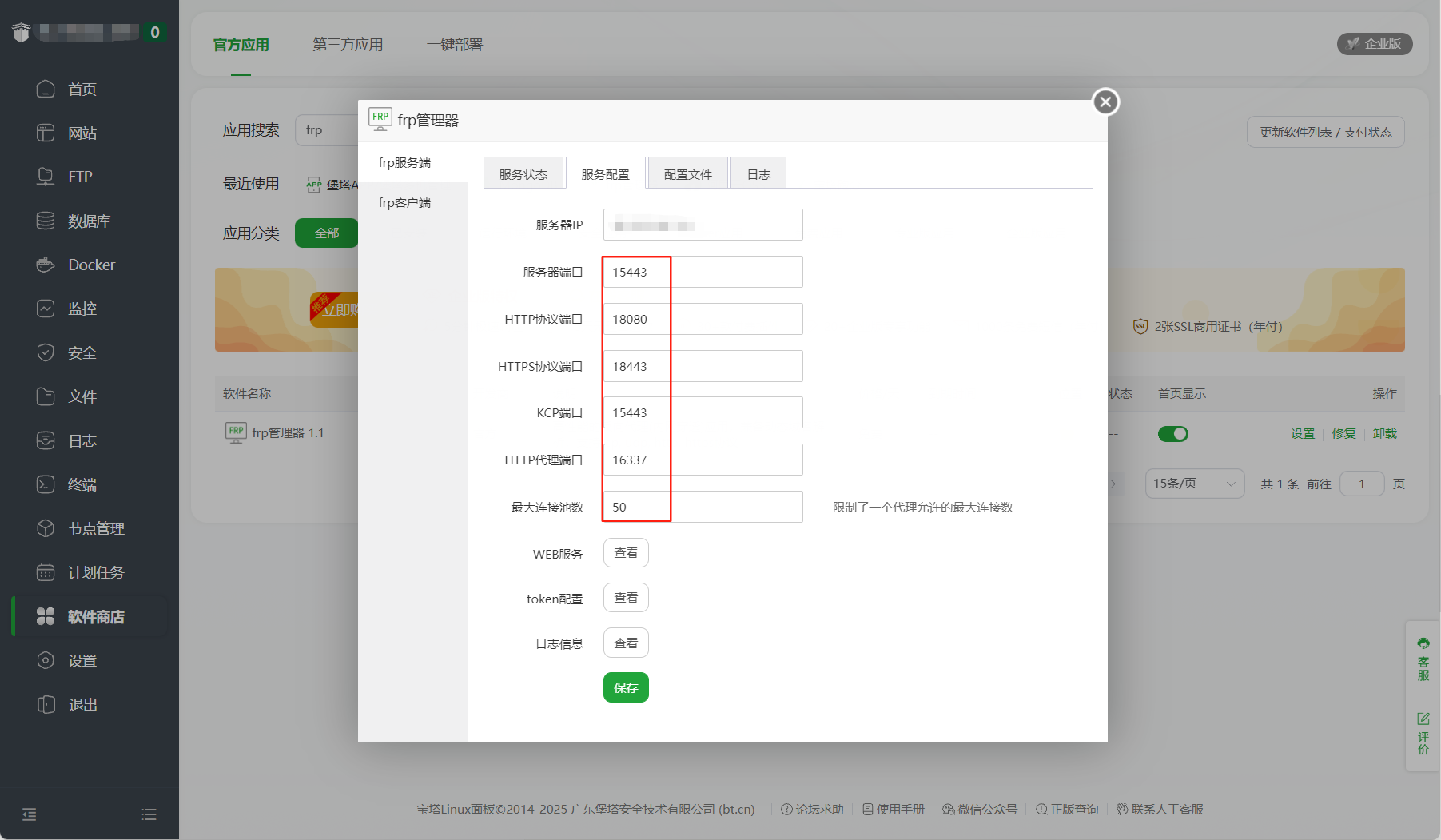Open 计划任务 scheduled tasks
This screenshot has height=840, width=1441.
pyautogui.click(x=94, y=571)
